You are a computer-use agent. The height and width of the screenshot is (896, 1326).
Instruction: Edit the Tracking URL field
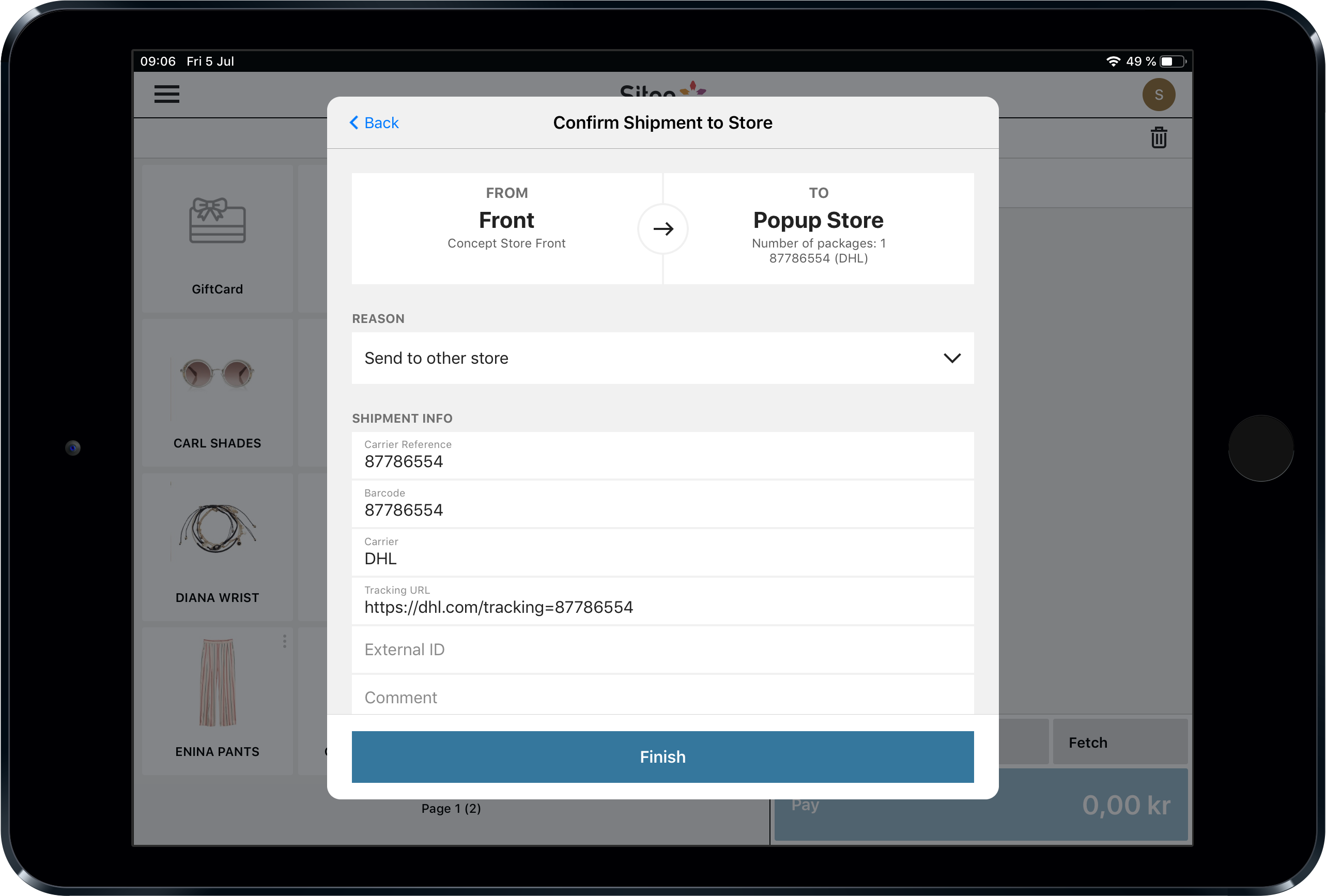click(x=662, y=600)
